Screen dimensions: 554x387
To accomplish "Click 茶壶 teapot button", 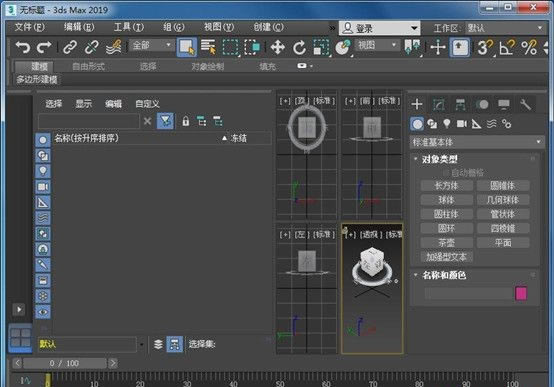I will click(447, 242).
